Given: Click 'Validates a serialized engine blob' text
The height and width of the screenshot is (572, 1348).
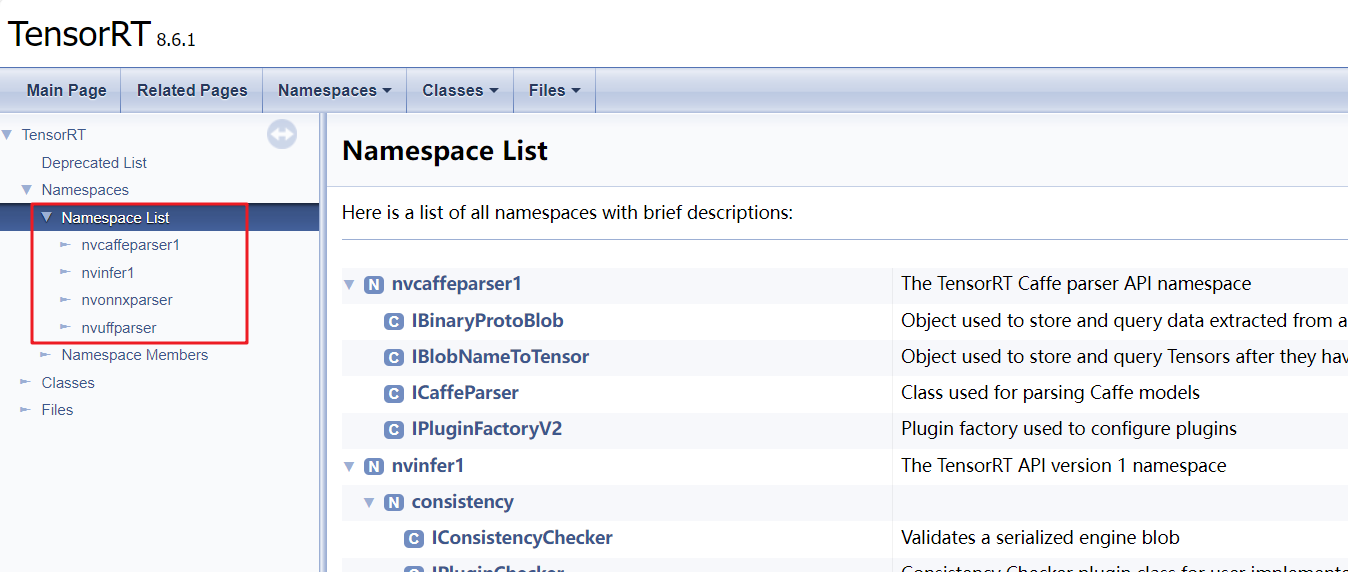Looking at the screenshot, I should pos(1040,538).
